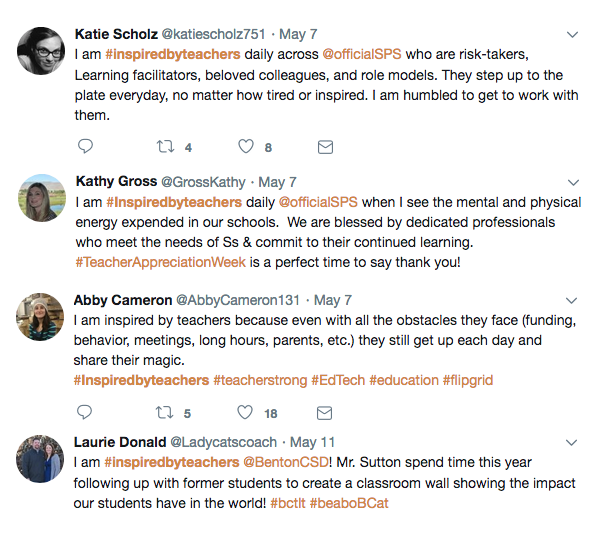Reply to Abby Cameron's tweet

point(84,413)
